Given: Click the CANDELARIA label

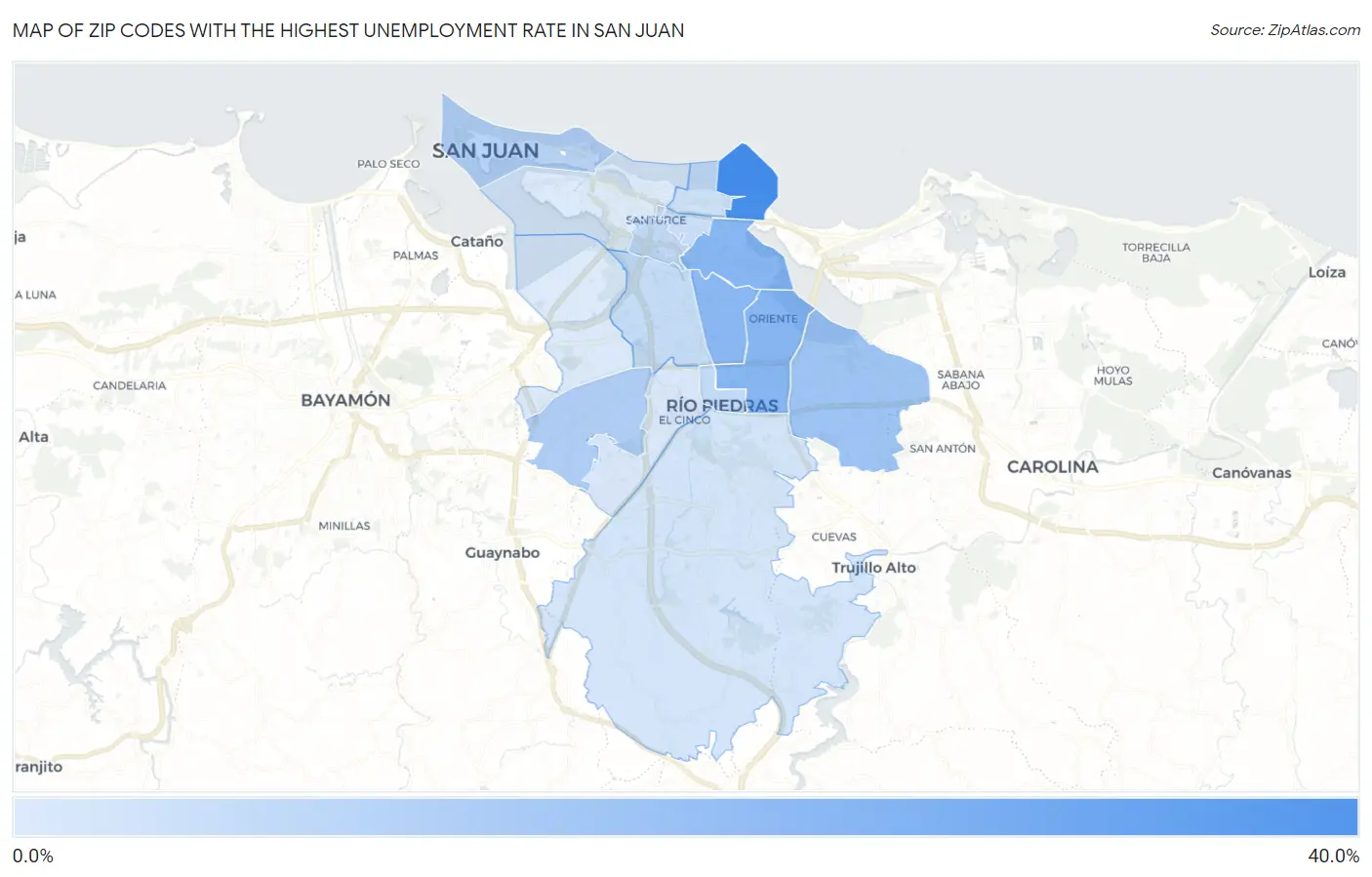Looking at the screenshot, I should (130, 386).
